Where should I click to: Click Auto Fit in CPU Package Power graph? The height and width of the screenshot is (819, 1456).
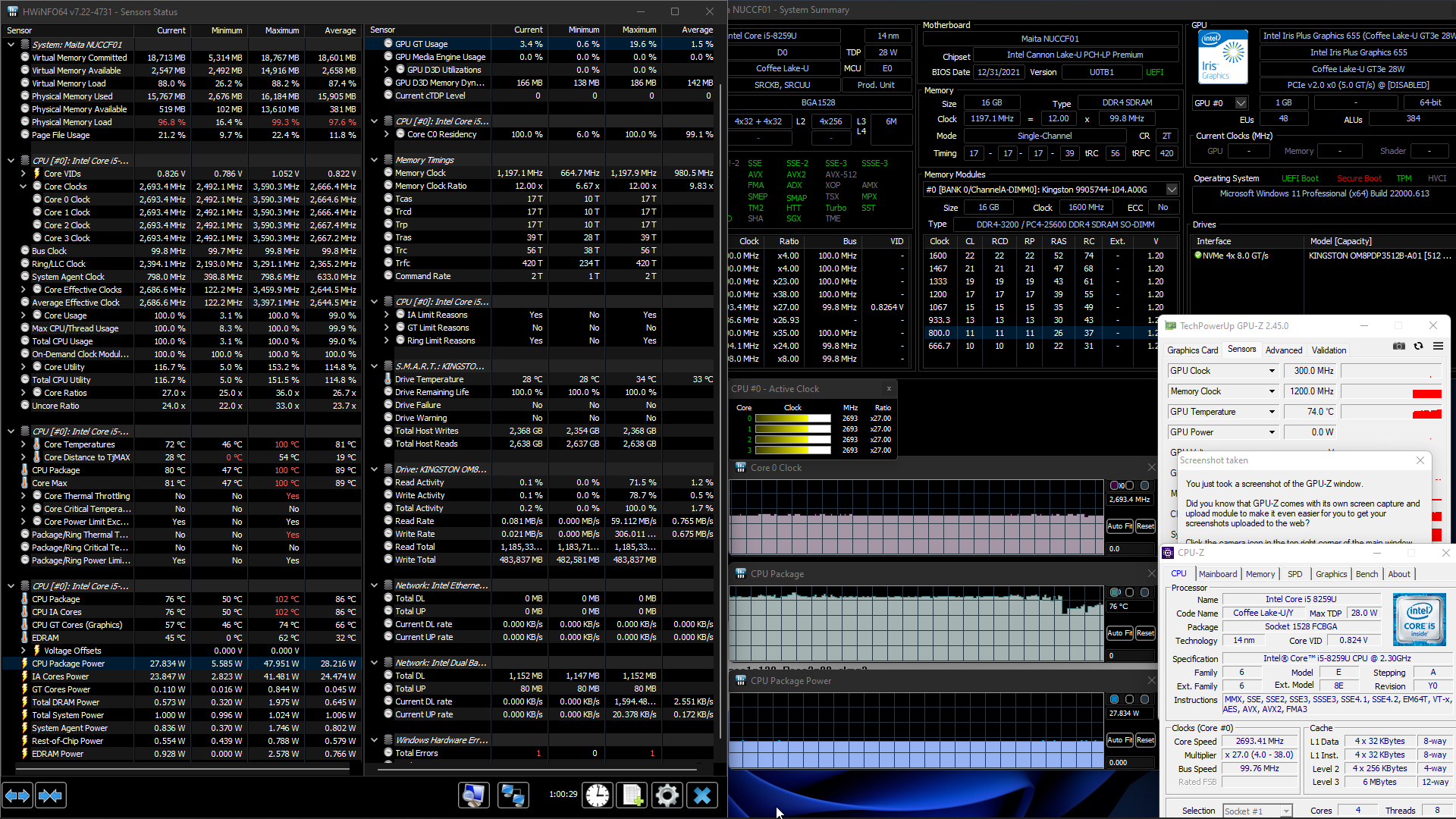[x=1119, y=740]
